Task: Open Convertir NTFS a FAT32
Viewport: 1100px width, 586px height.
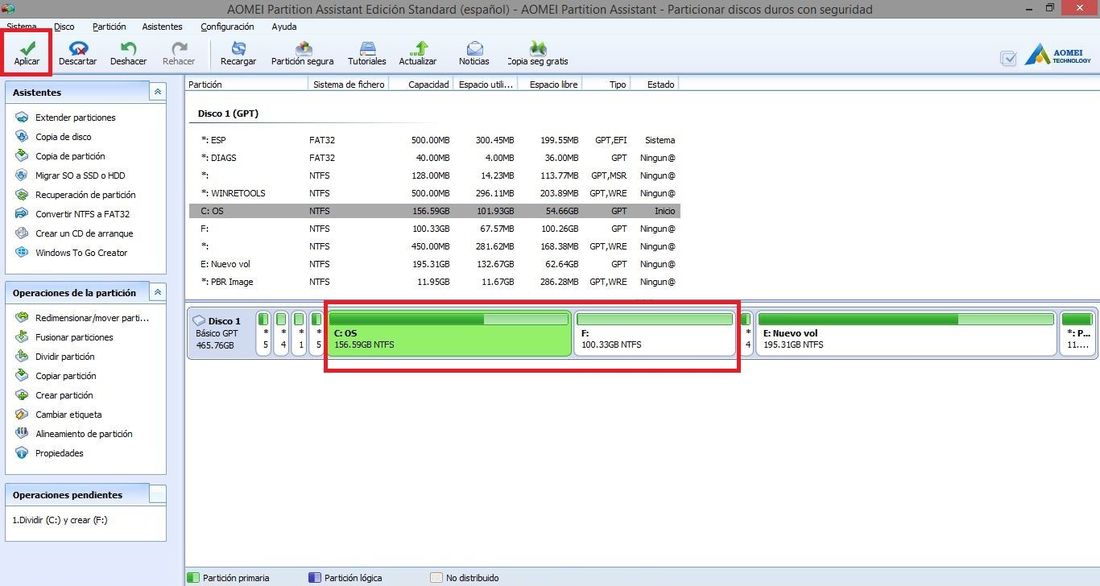Action: pyautogui.click(x=82, y=214)
